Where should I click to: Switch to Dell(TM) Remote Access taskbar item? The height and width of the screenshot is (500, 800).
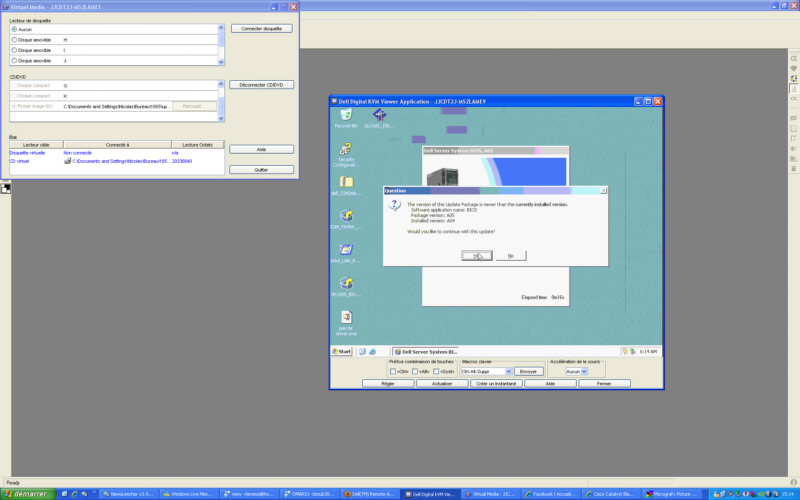pos(369,494)
